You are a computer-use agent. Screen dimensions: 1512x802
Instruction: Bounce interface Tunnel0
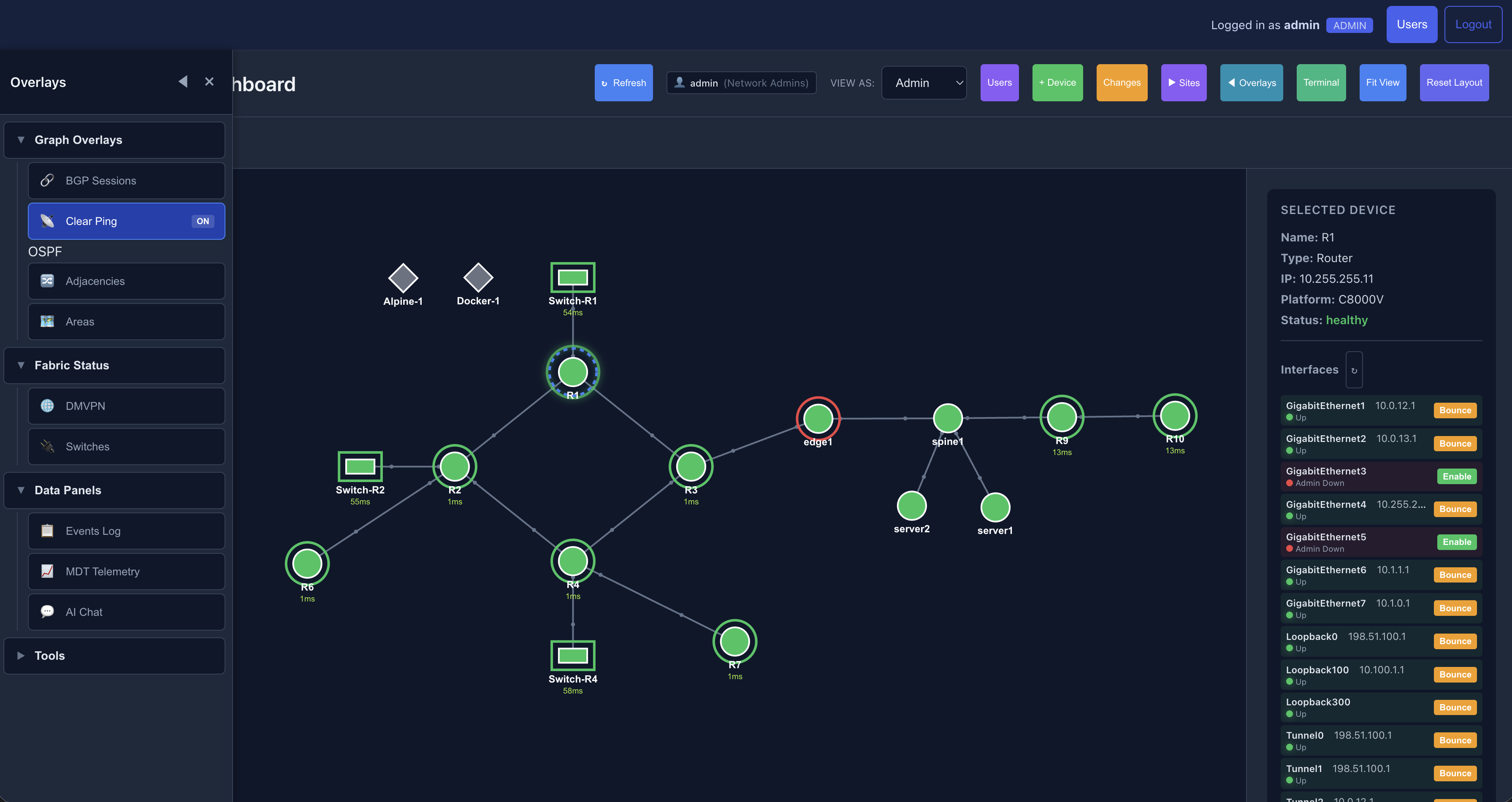[x=1455, y=740]
